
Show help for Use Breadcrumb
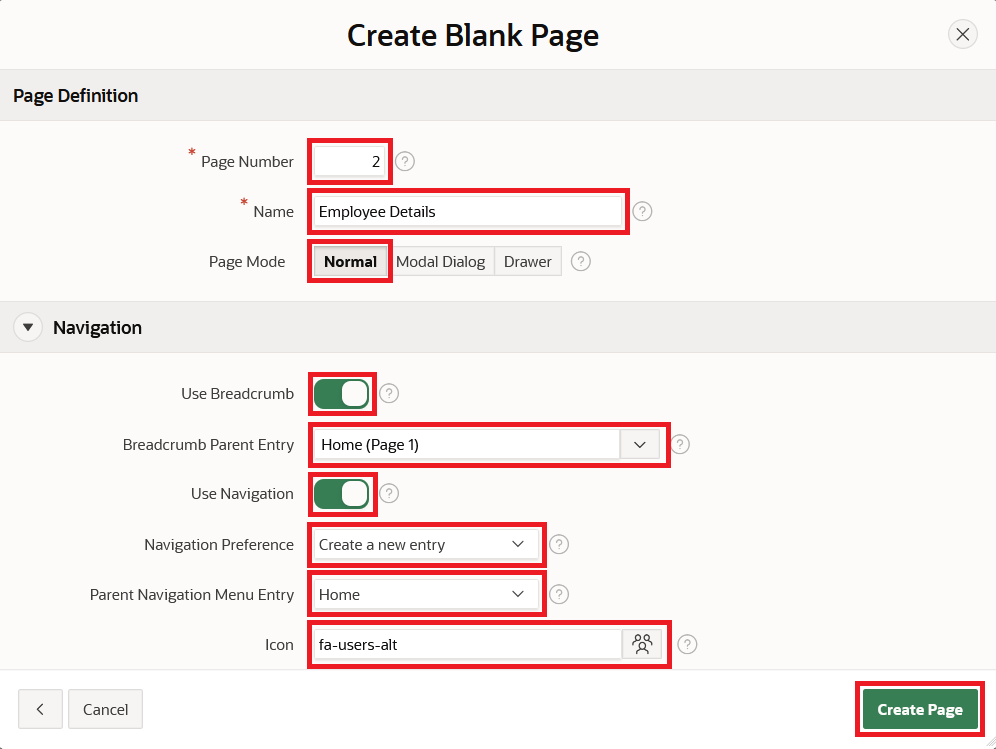389,394
